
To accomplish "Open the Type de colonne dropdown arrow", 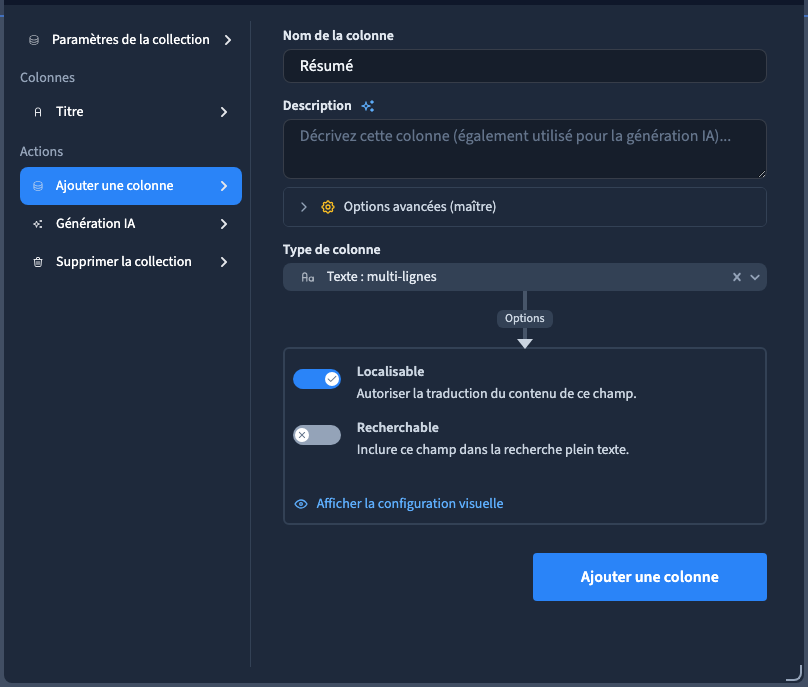I will click(x=755, y=277).
